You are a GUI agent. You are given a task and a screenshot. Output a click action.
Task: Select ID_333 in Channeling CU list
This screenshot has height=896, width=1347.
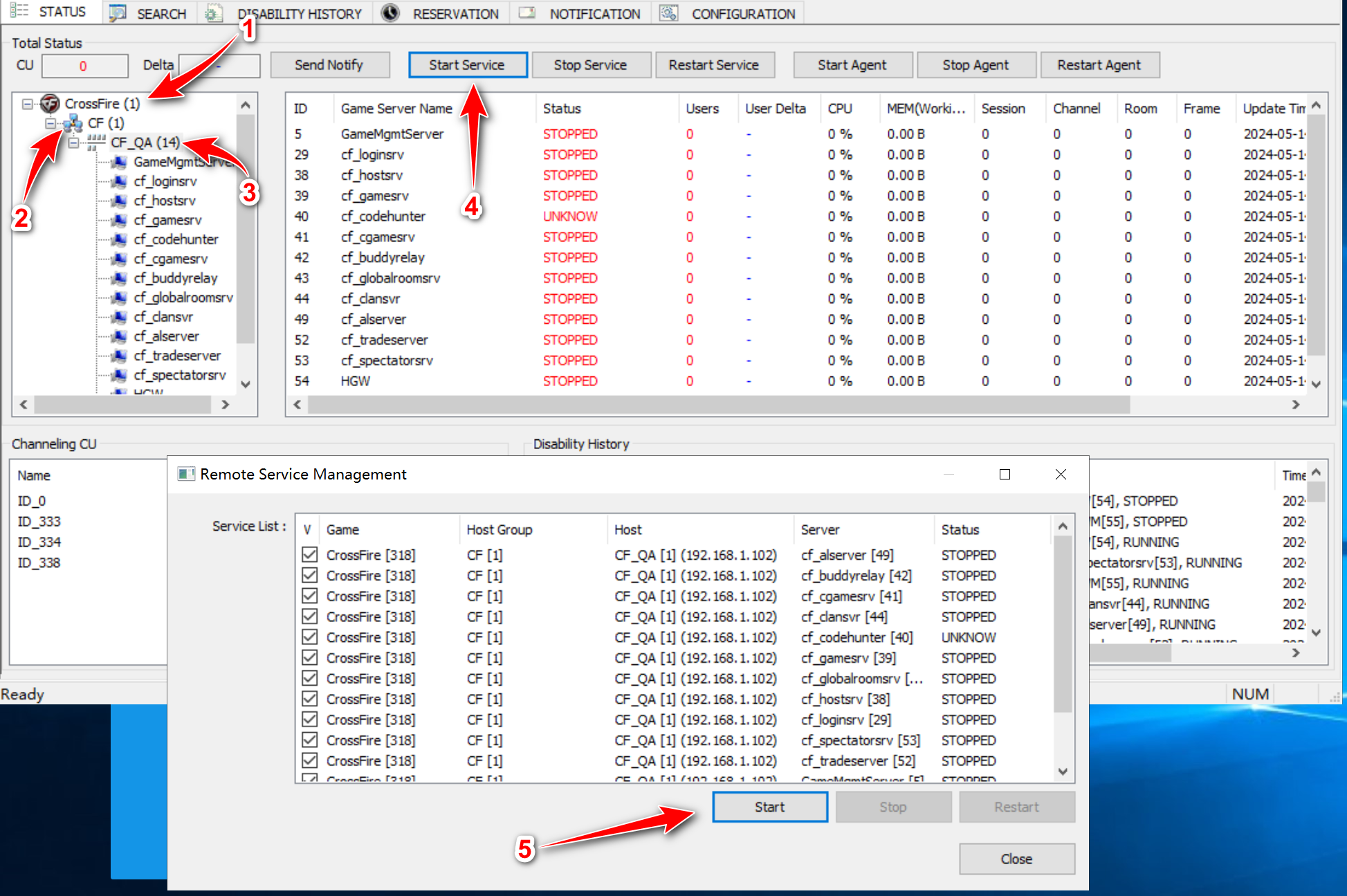click(x=39, y=522)
